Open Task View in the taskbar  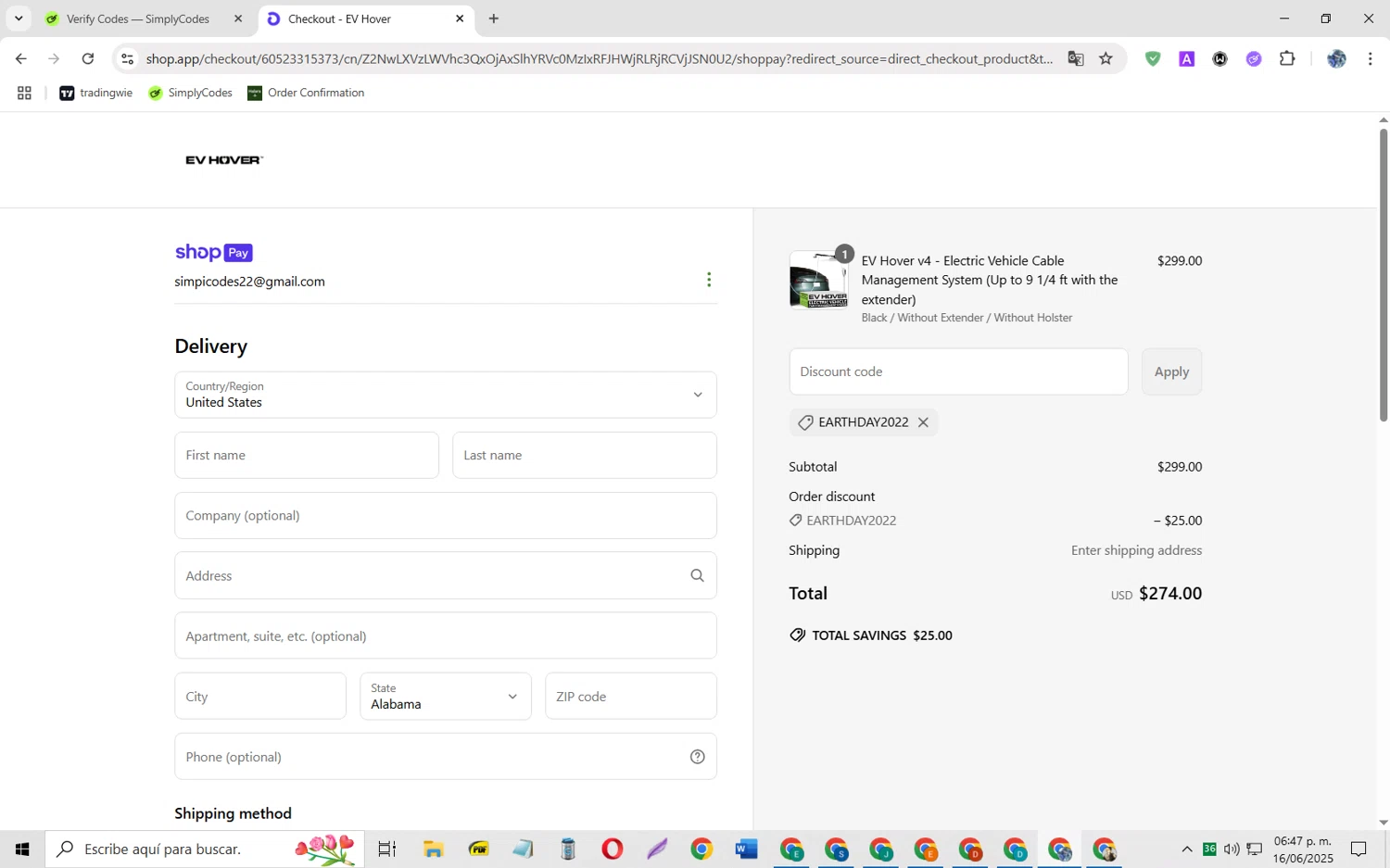click(387, 849)
